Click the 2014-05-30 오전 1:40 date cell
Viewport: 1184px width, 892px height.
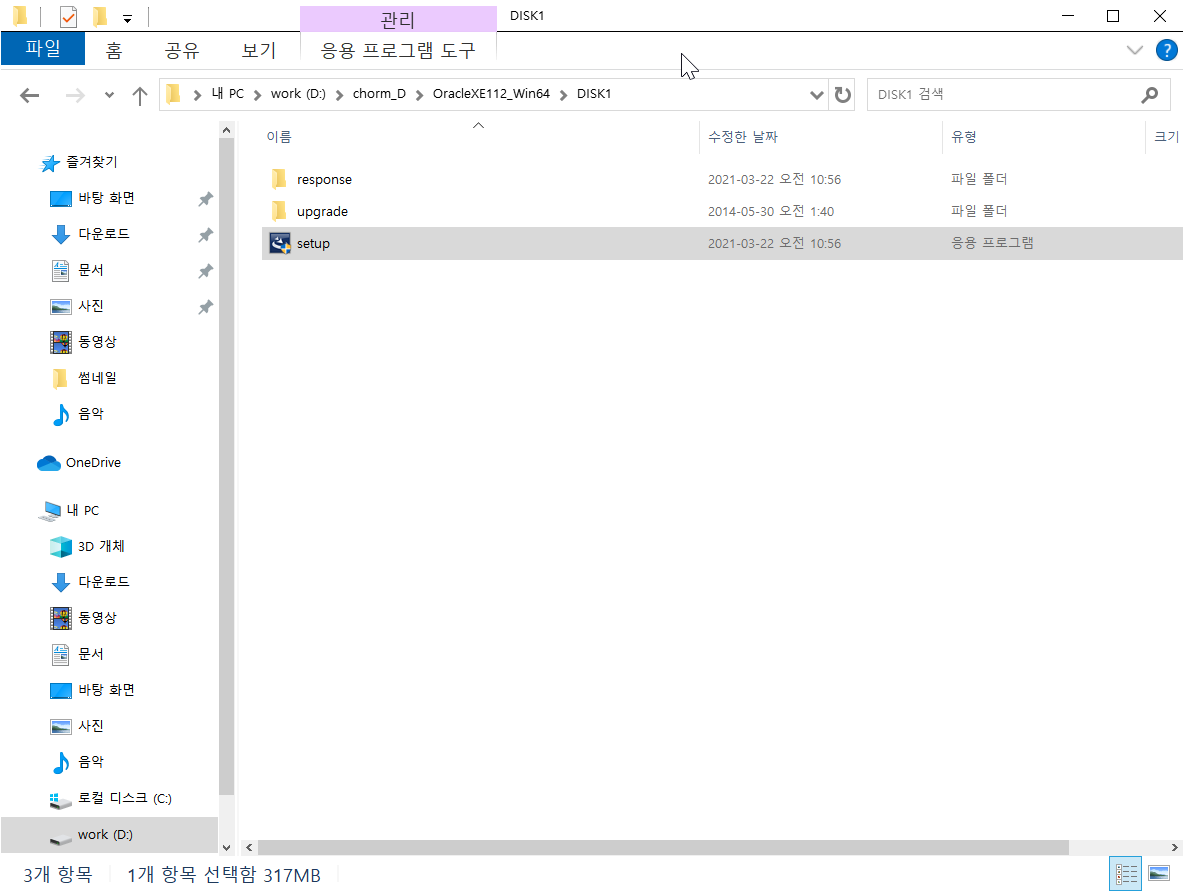770,211
